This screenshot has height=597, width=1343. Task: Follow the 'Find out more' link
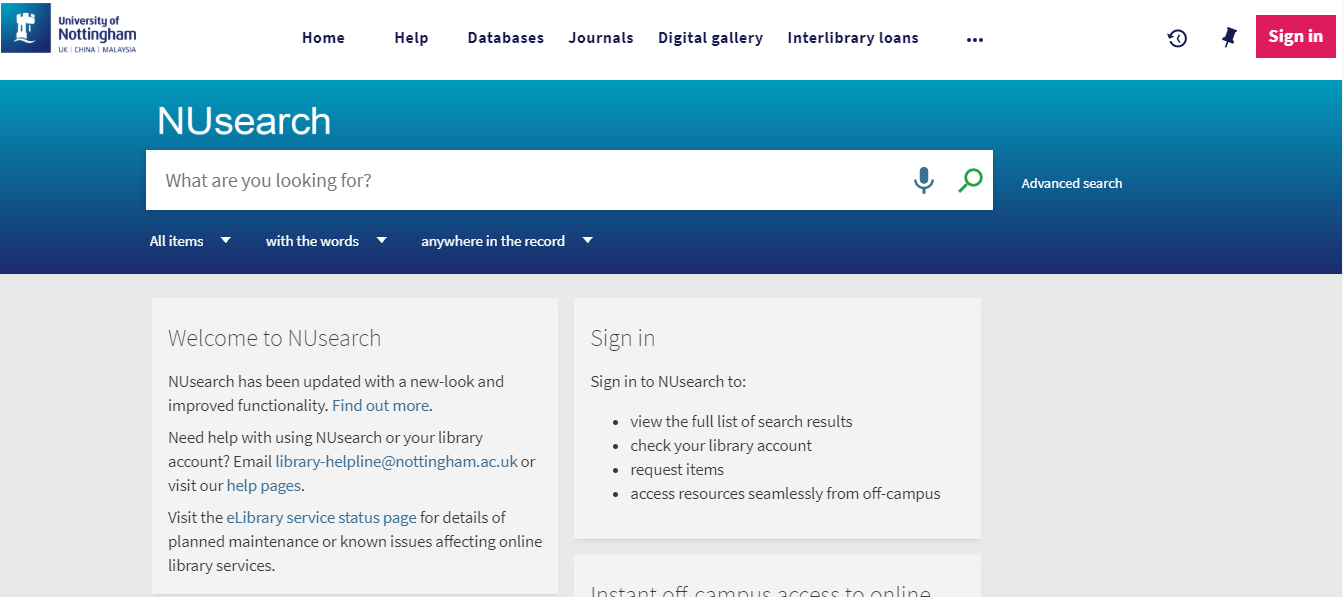380,406
